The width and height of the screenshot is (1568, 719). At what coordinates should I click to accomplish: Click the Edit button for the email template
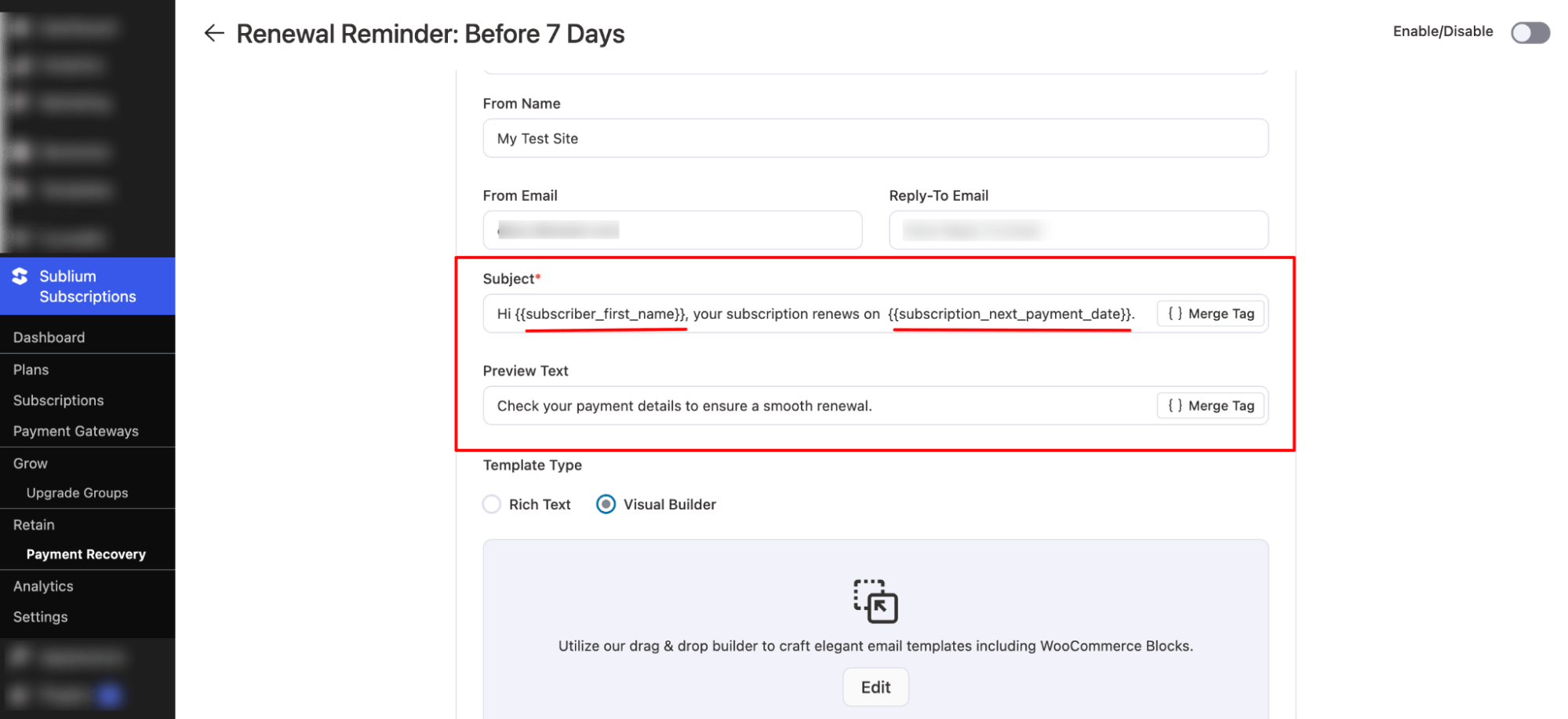pos(875,686)
